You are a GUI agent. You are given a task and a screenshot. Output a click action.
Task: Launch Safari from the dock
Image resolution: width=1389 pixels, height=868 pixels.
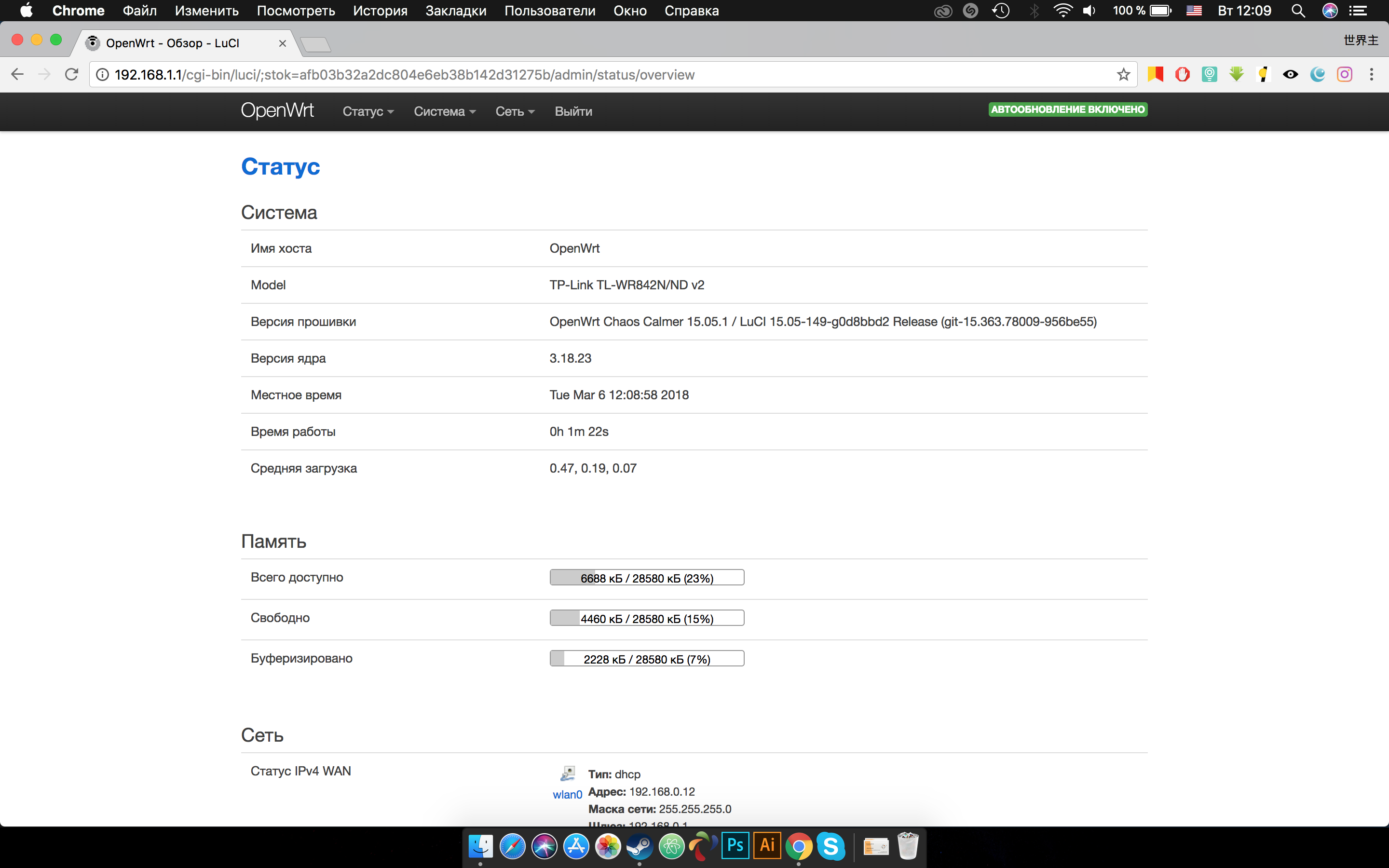point(513,846)
